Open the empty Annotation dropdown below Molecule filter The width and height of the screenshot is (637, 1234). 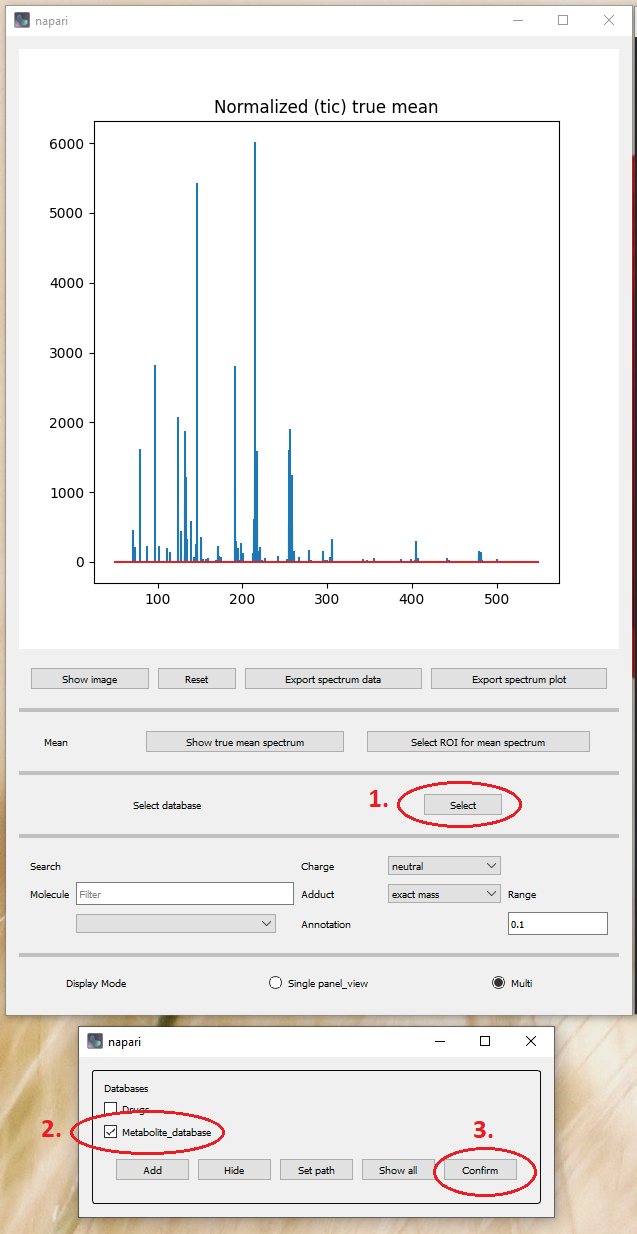point(176,924)
